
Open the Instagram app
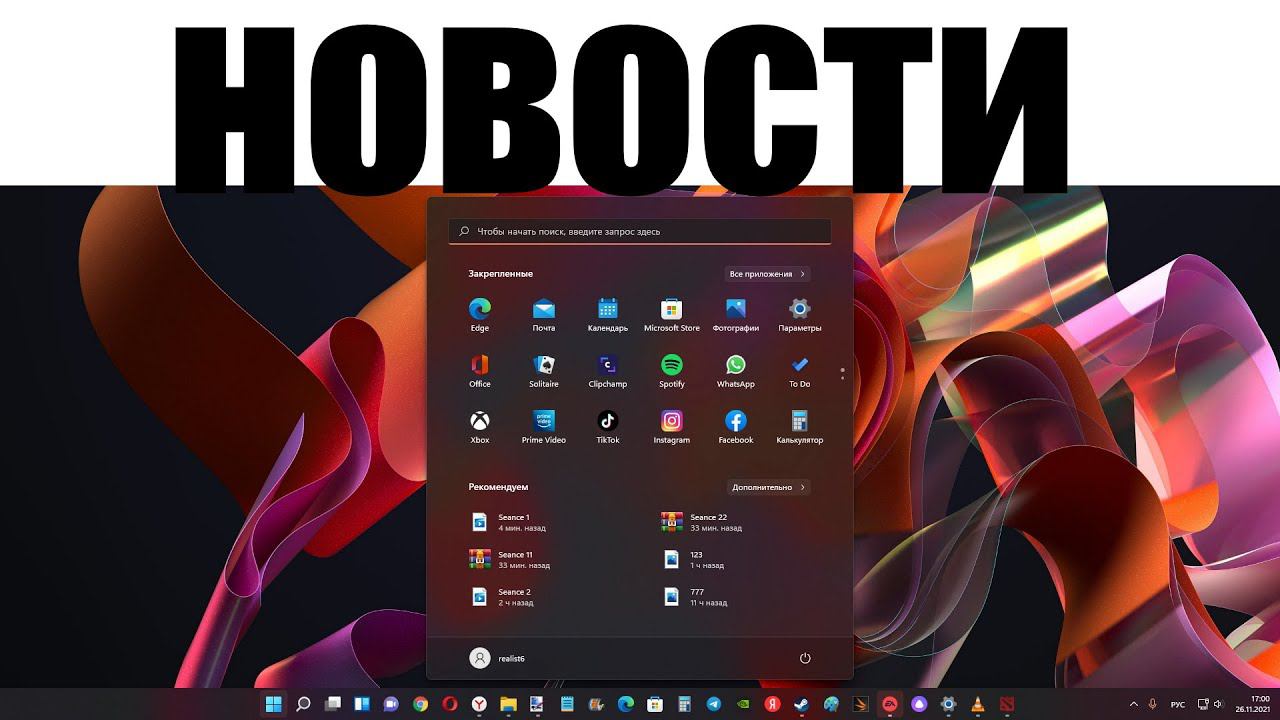pyautogui.click(x=672, y=426)
